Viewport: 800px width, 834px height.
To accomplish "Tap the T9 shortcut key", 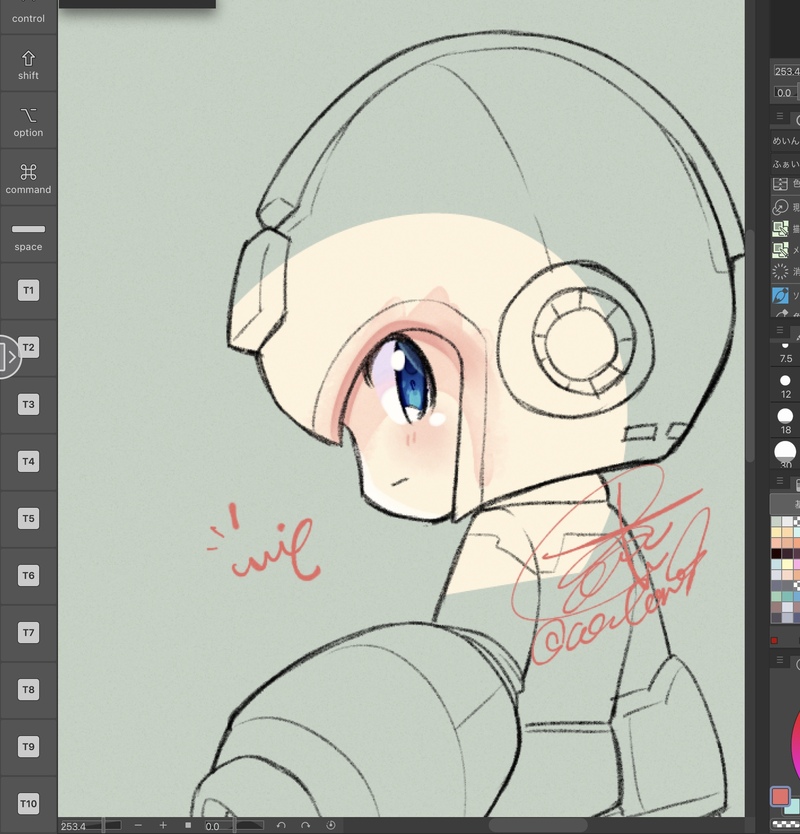I will coord(28,746).
